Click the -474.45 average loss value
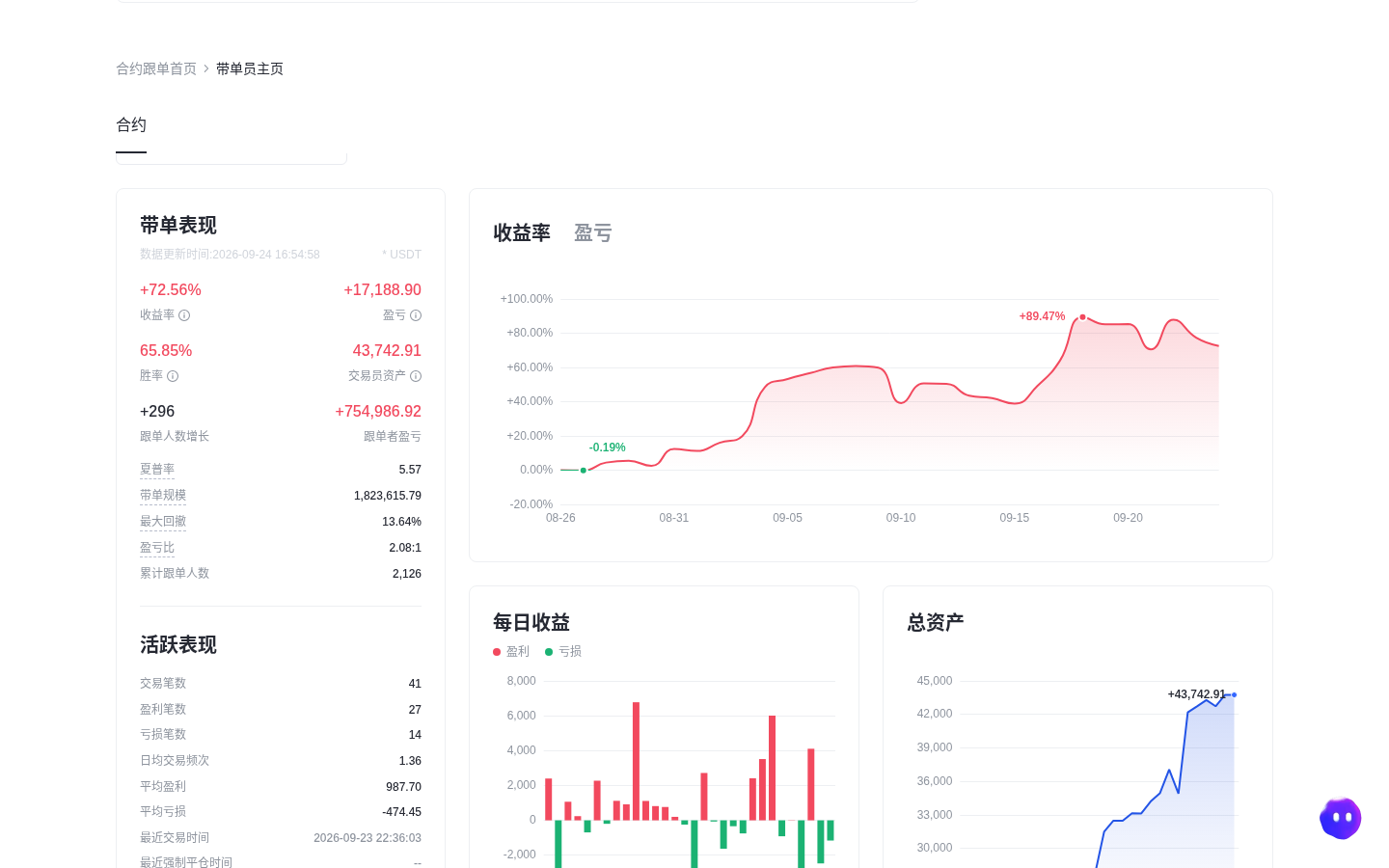 click(401, 812)
